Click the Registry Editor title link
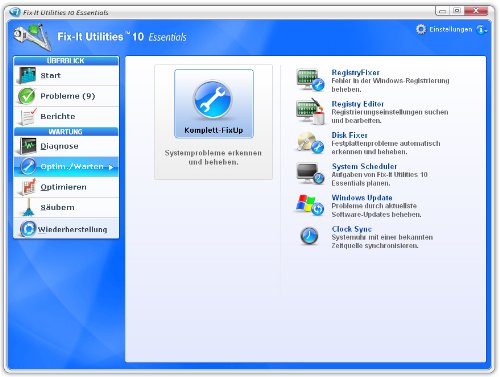 pyautogui.click(x=357, y=104)
